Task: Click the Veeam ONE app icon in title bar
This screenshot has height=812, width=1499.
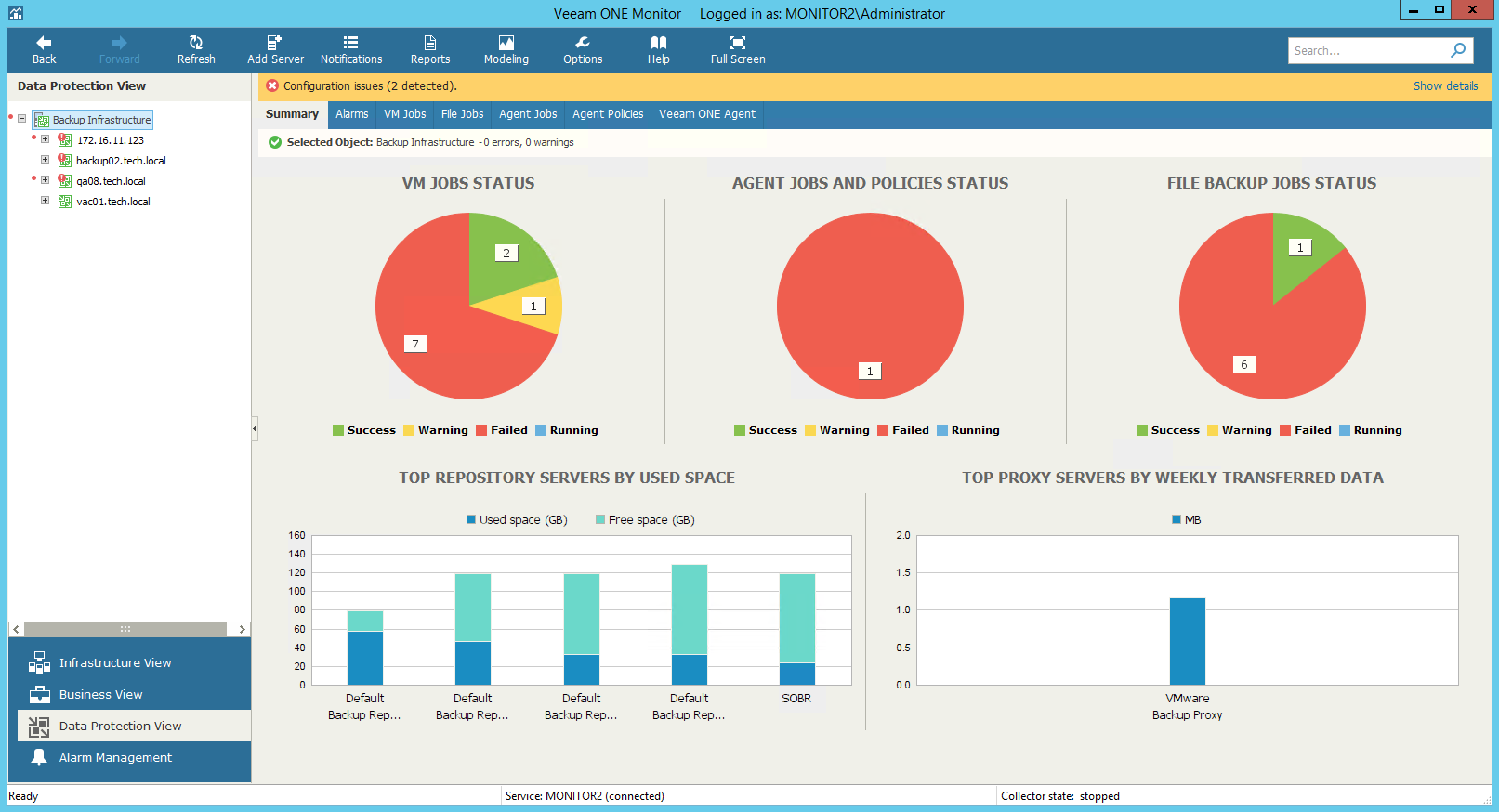Action: click(x=15, y=13)
